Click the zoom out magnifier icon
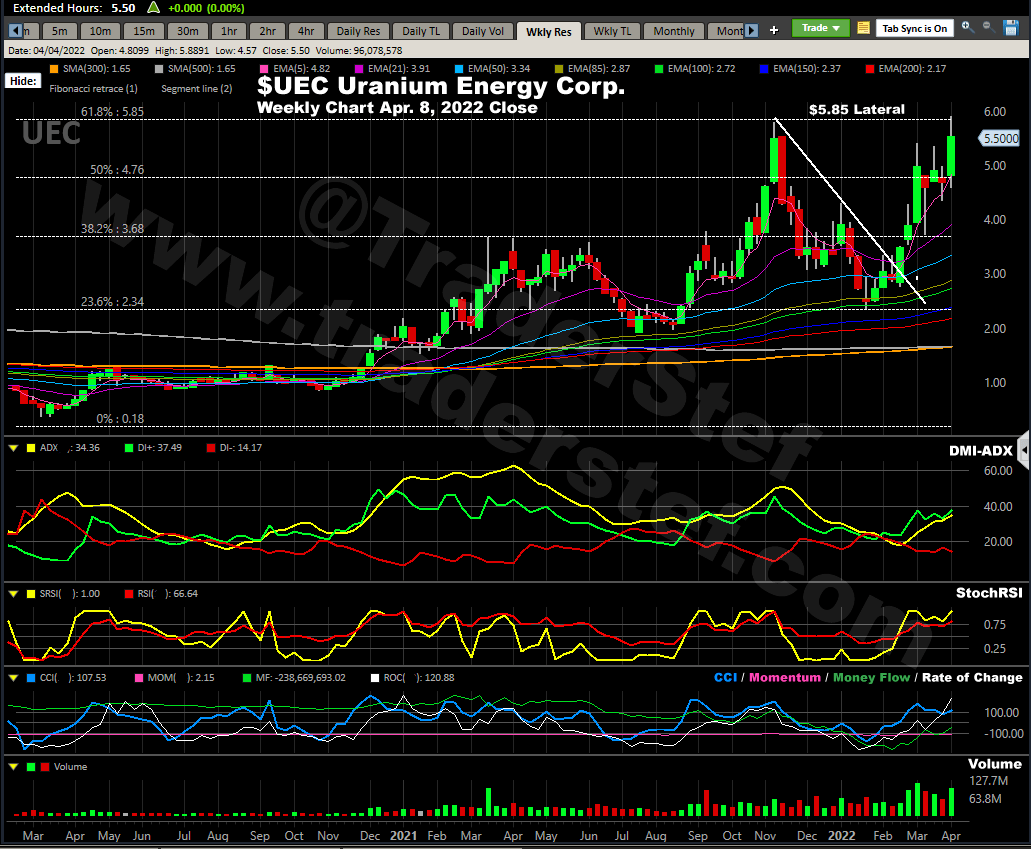Screen dimensions: 1031x849 click(x=987, y=27)
